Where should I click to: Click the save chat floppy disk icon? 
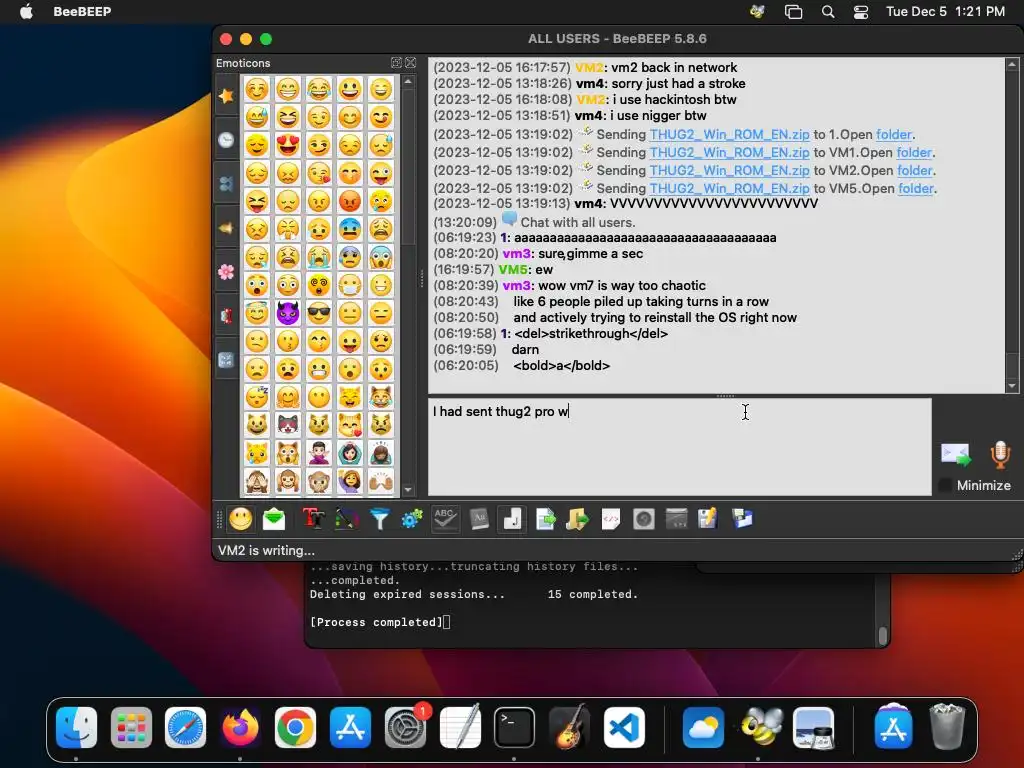click(x=742, y=520)
